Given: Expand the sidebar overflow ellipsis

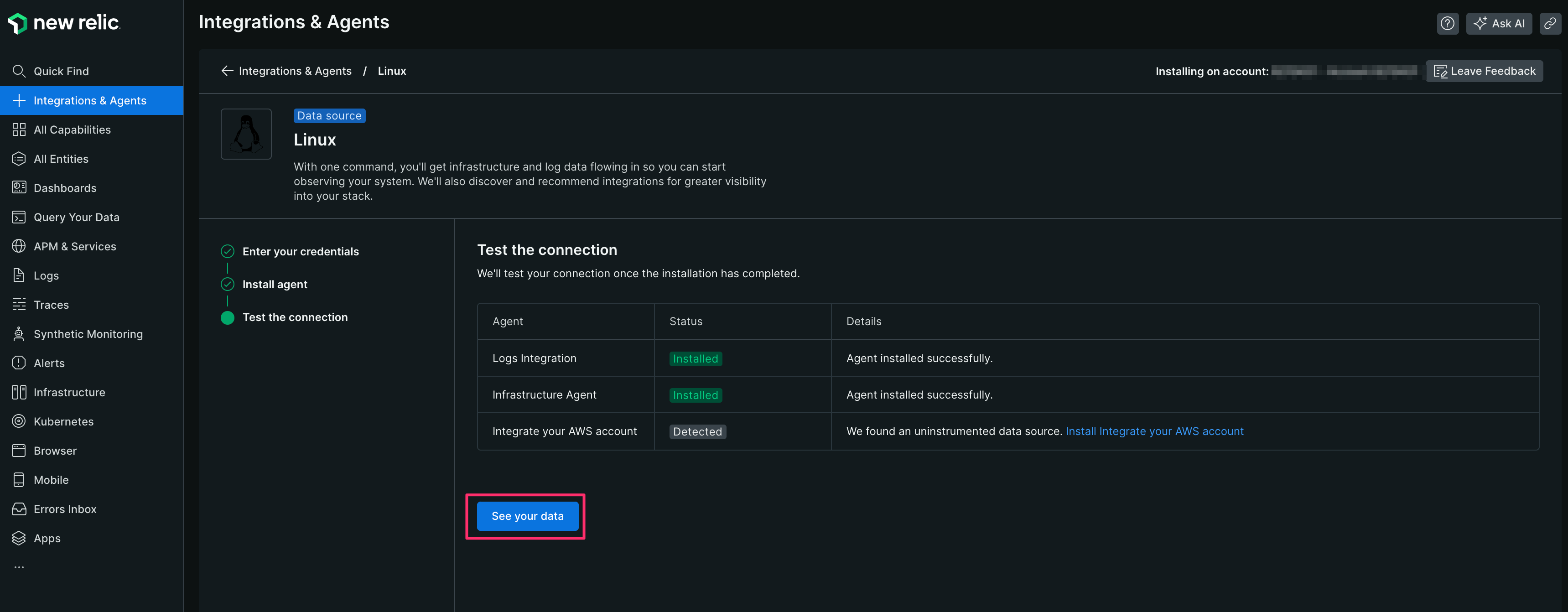Looking at the screenshot, I should click(19, 566).
